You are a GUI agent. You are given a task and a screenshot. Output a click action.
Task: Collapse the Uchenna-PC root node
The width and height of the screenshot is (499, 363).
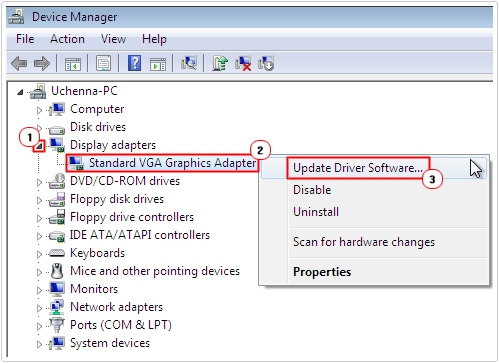pyautogui.click(x=20, y=92)
